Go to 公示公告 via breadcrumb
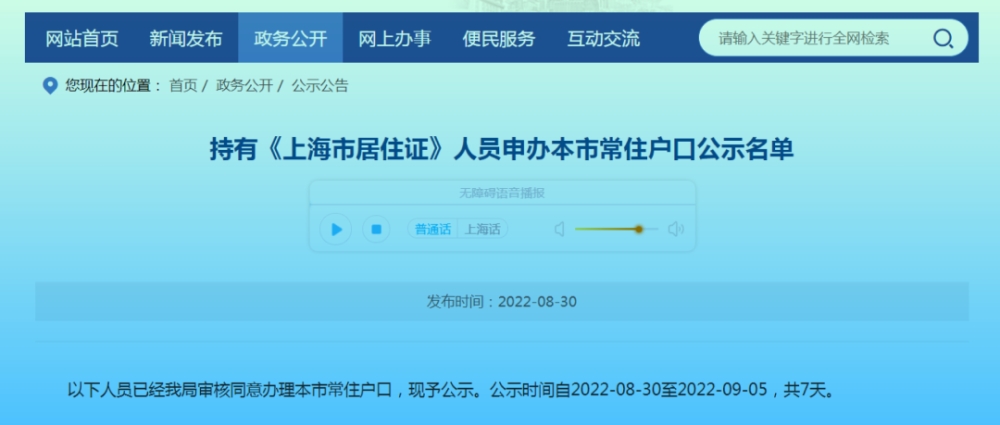1000x425 pixels. [x=320, y=86]
